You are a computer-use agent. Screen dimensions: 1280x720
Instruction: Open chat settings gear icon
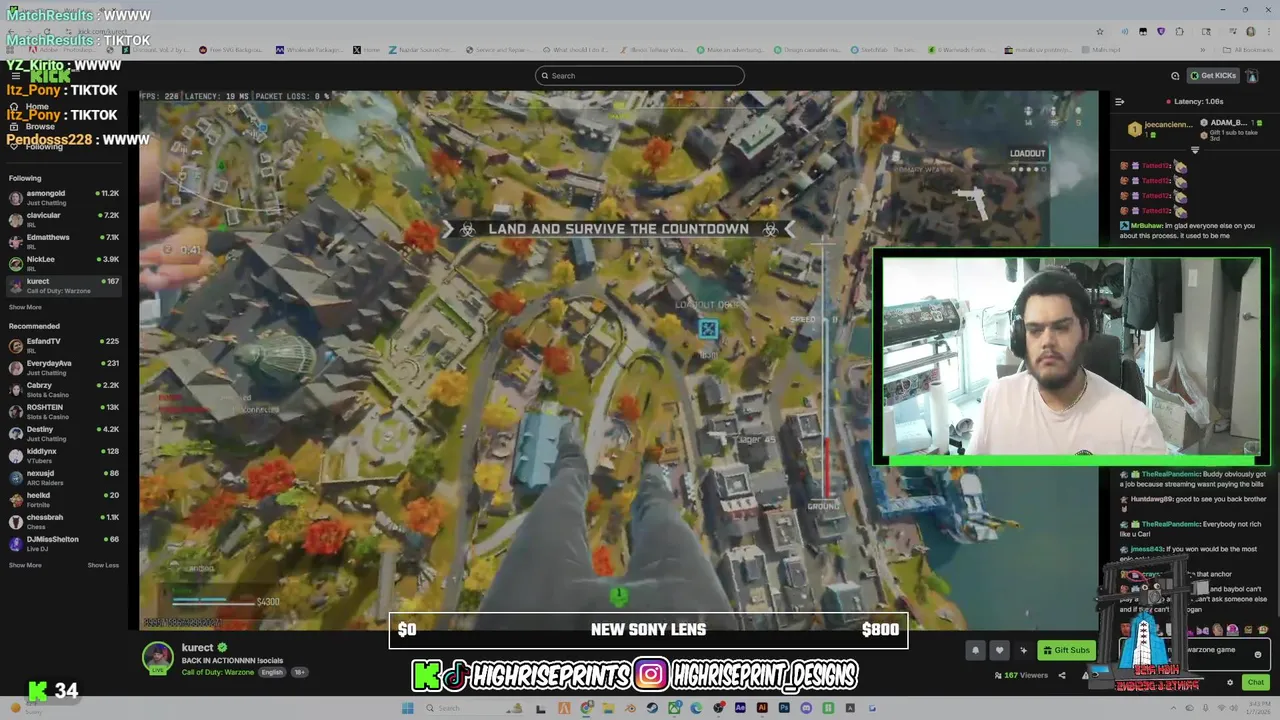[x=1230, y=682]
